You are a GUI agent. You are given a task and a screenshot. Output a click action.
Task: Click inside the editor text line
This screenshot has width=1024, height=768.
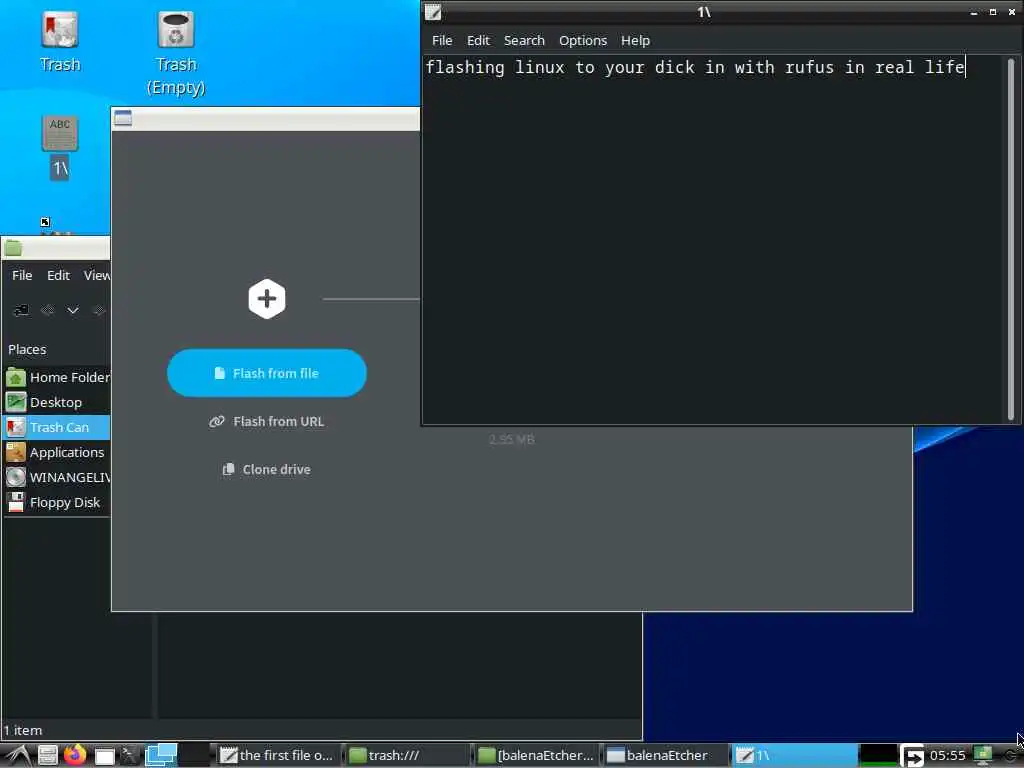[x=695, y=67]
